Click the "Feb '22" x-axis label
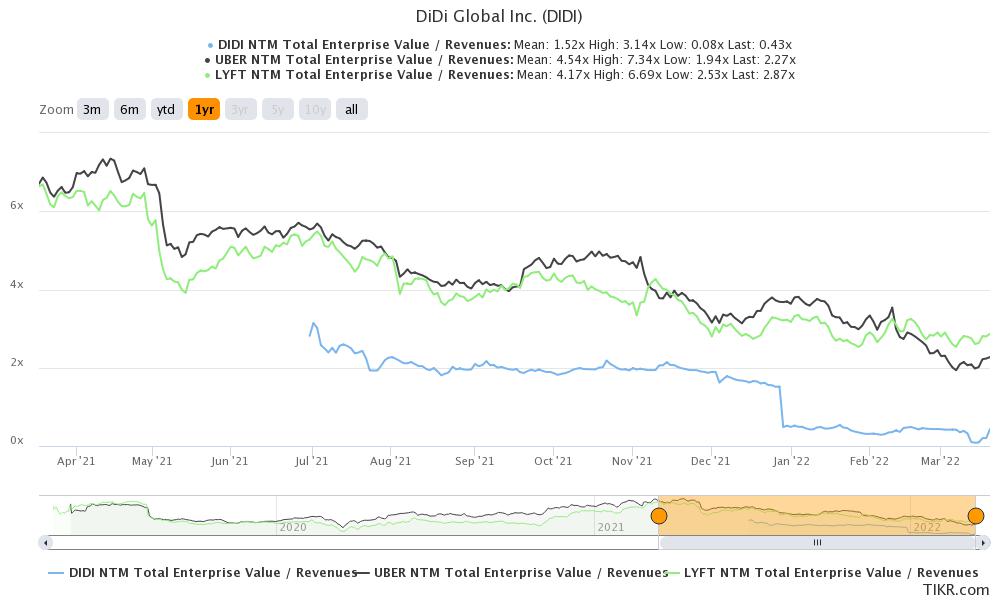The width and height of the screenshot is (1000, 600). pyautogui.click(x=869, y=461)
